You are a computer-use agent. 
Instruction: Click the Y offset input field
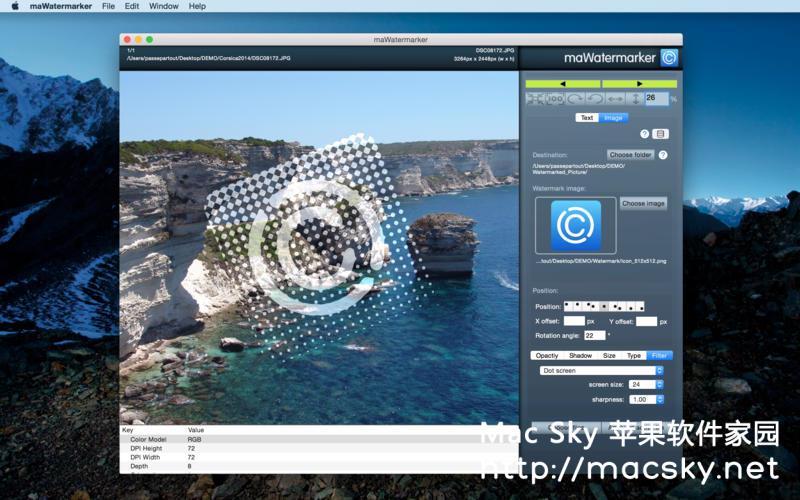coord(646,321)
